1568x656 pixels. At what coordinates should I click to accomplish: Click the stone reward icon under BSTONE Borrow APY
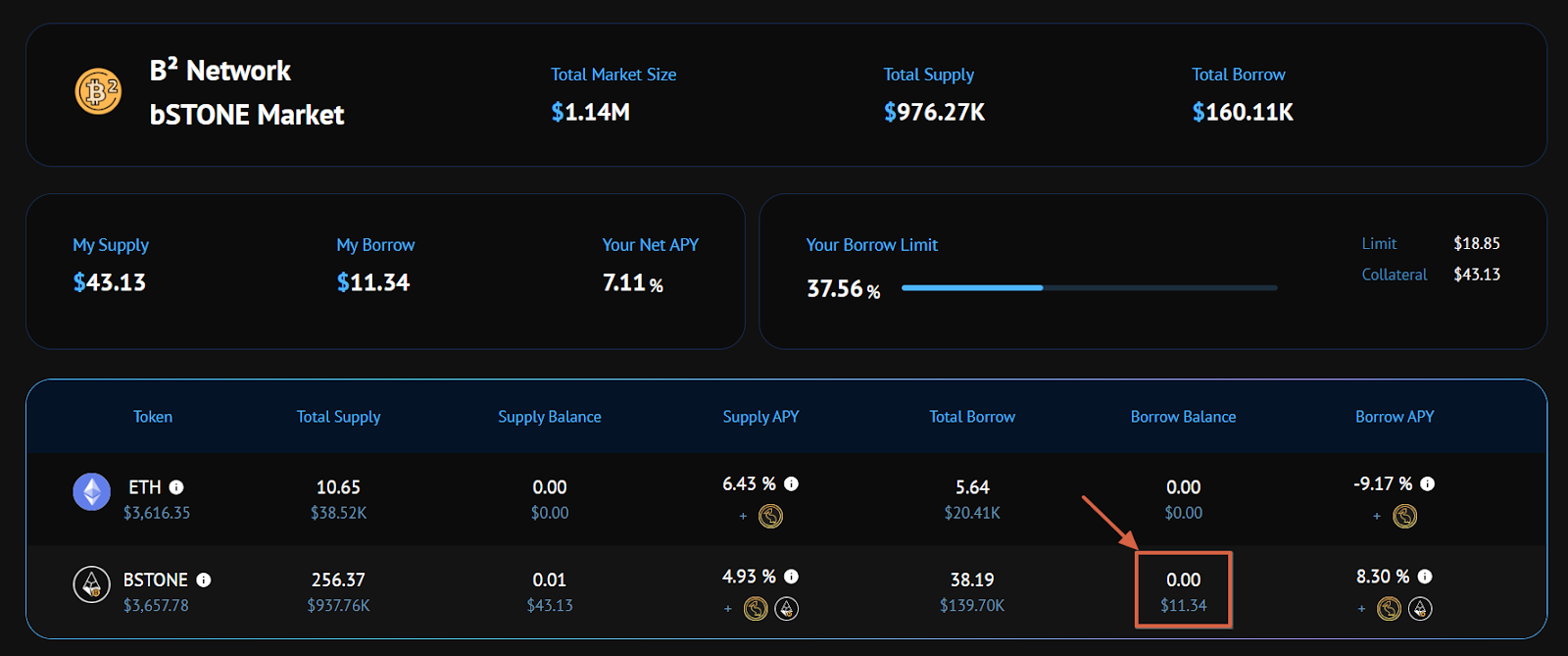[1420, 609]
